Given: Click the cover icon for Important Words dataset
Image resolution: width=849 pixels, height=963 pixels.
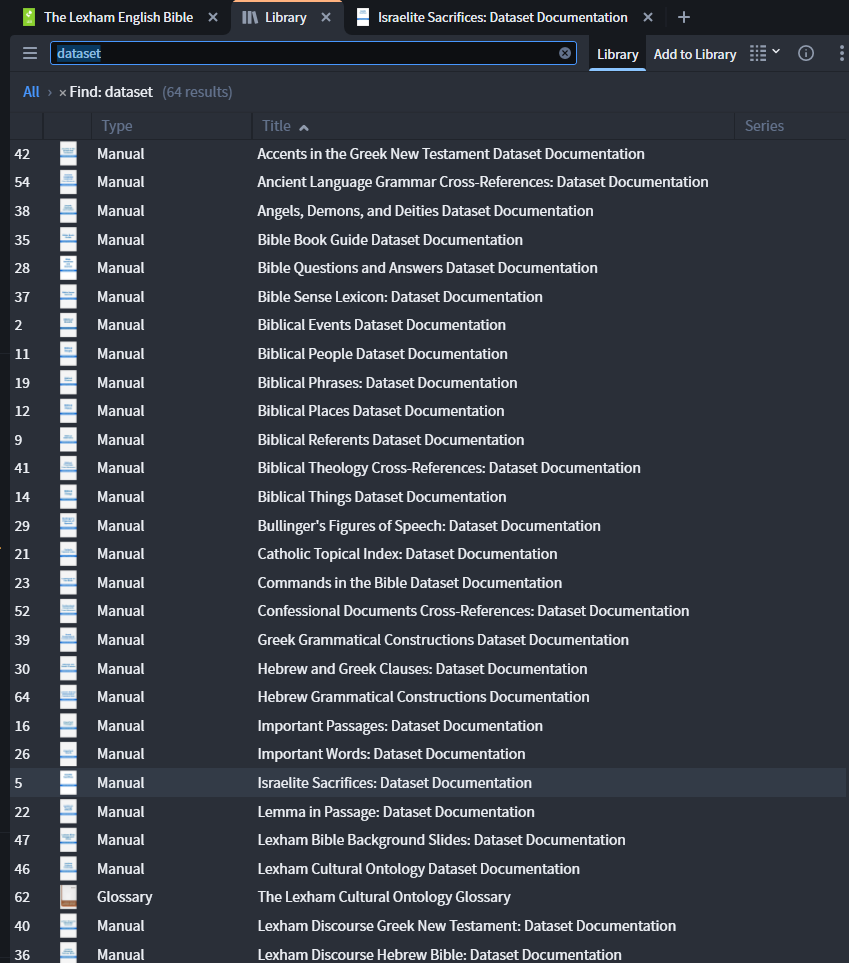Looking at the screenshot, I should coord(68,754).
